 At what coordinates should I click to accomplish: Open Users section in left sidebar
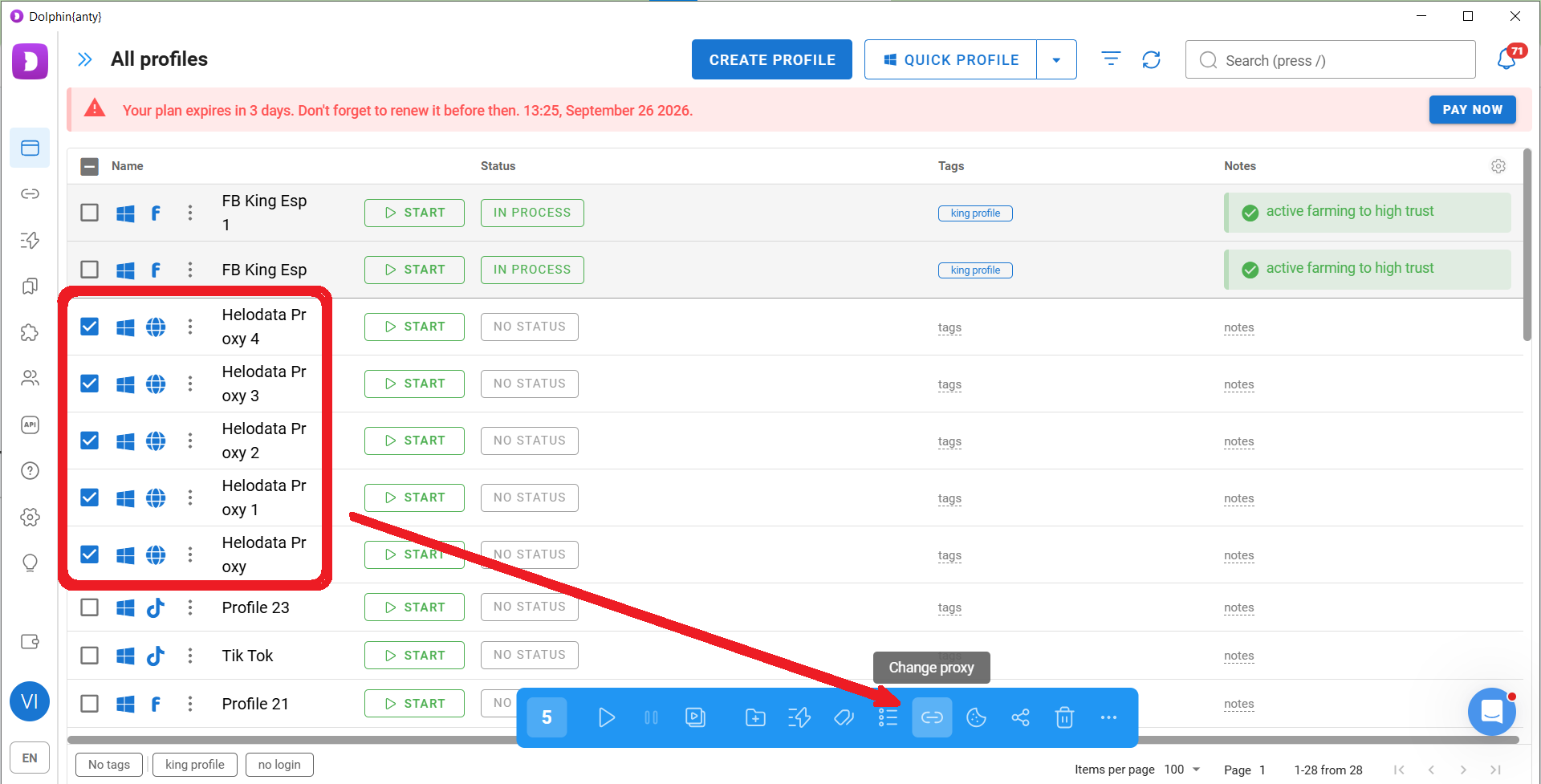[30, 378]
